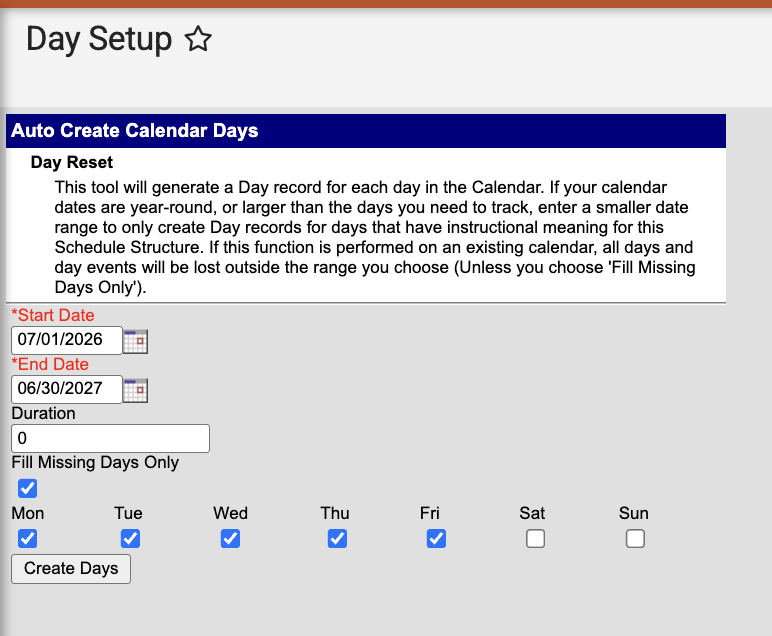The image size is (772, 636).
Task: Enable the Sat checkbox
Action: (536, 539)
